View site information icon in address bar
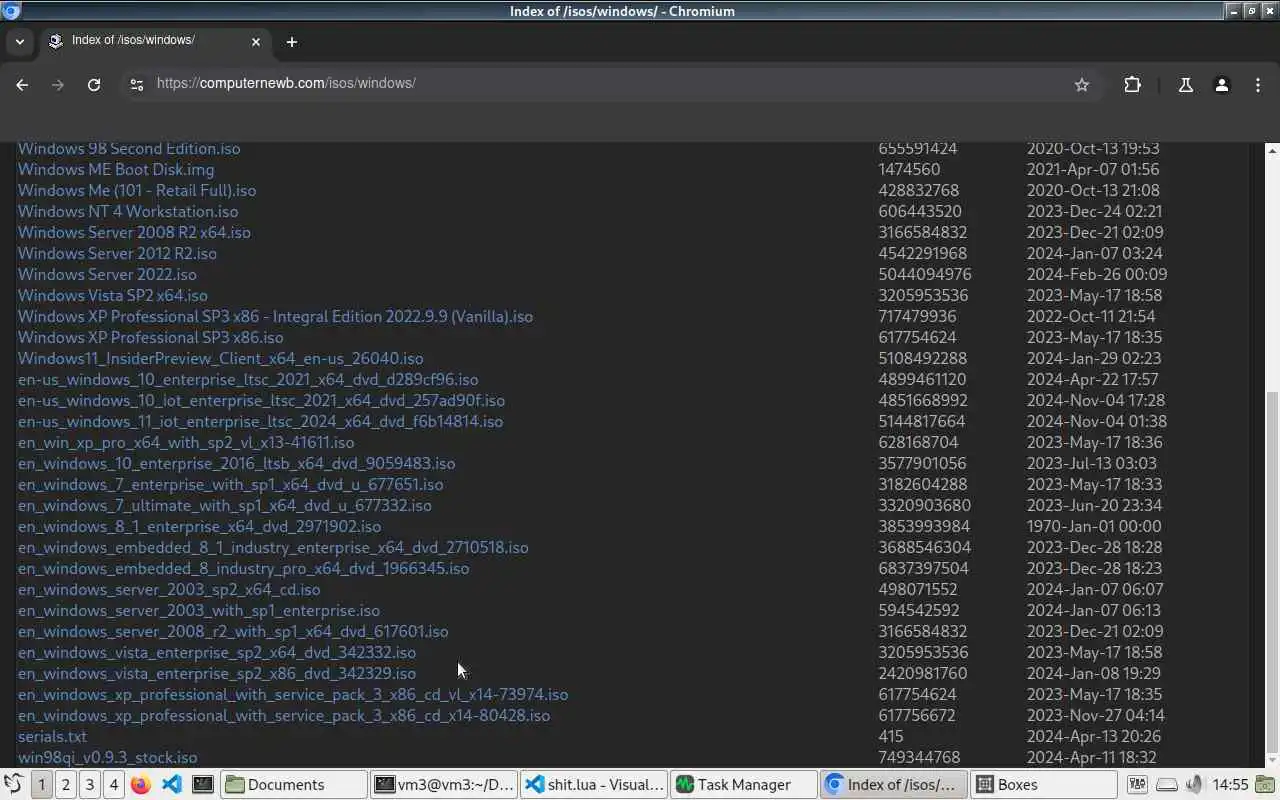This screenshot has width=1280, height=800. click(x=137, y=85)
